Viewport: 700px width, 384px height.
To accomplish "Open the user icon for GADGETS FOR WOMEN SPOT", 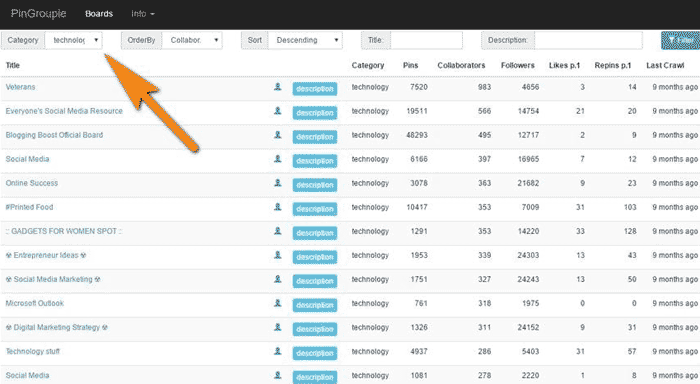I will [277, 231].
